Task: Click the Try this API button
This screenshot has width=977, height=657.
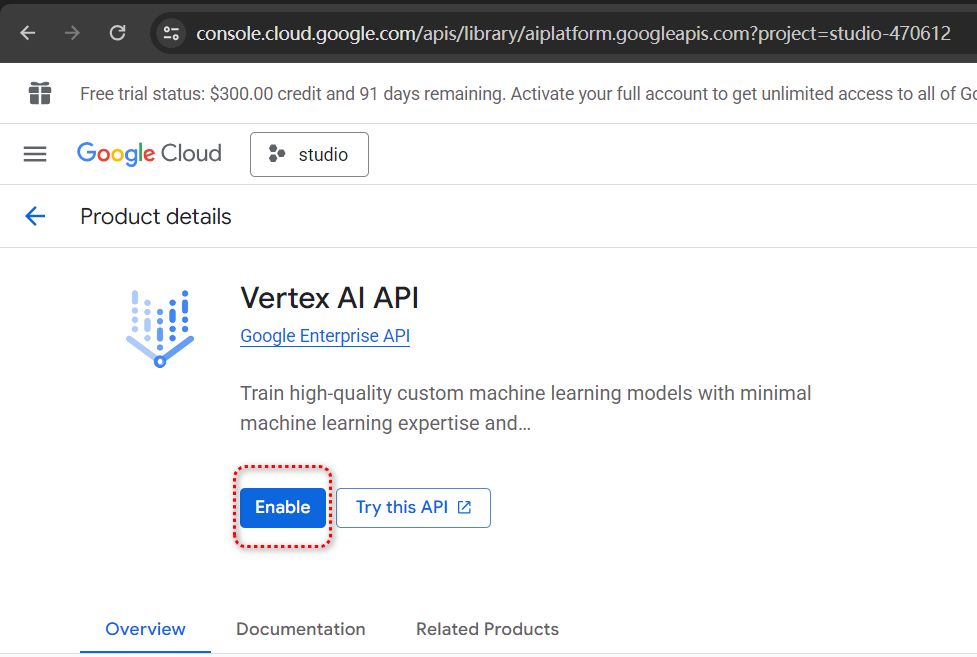Action: [x=413, y=507]
